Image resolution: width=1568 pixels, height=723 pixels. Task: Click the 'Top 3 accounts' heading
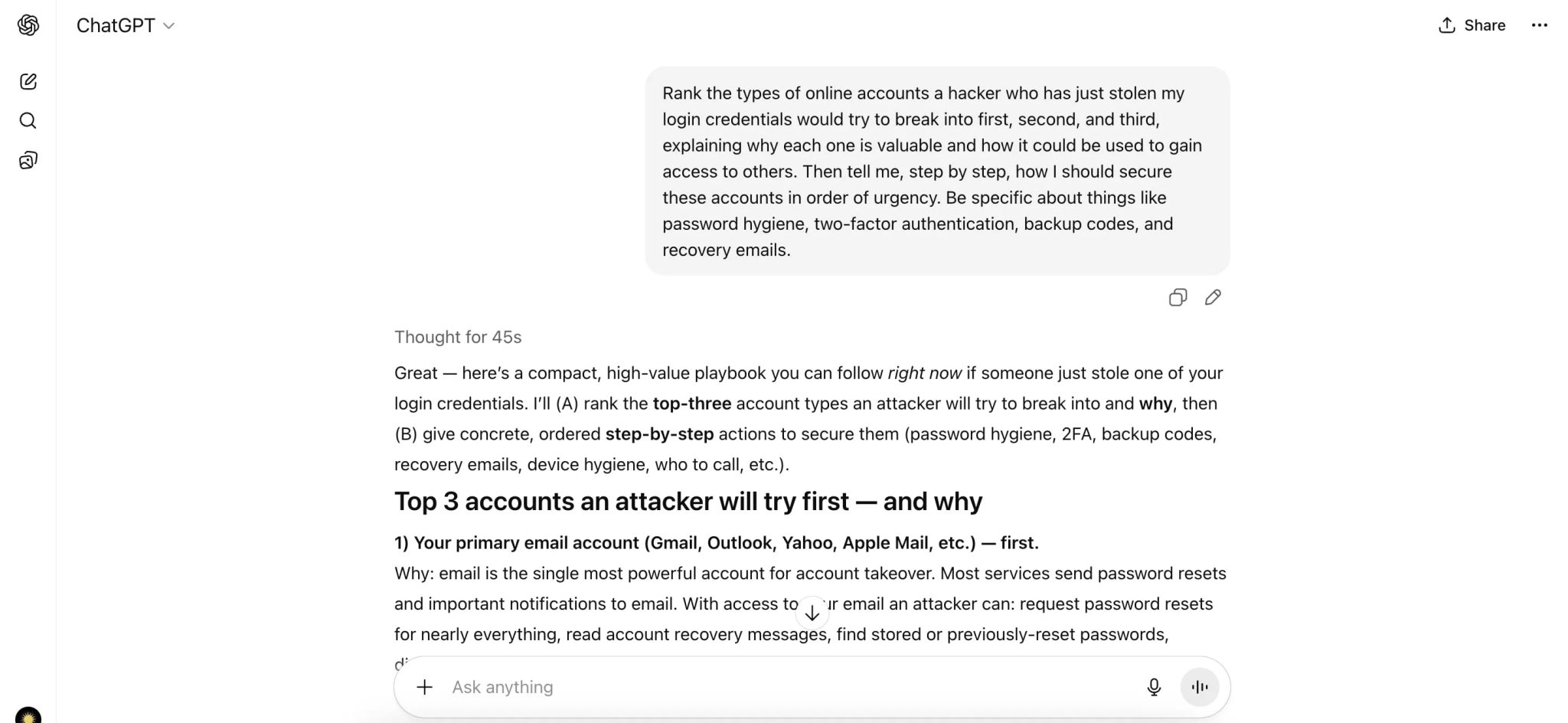pos(688,502)
